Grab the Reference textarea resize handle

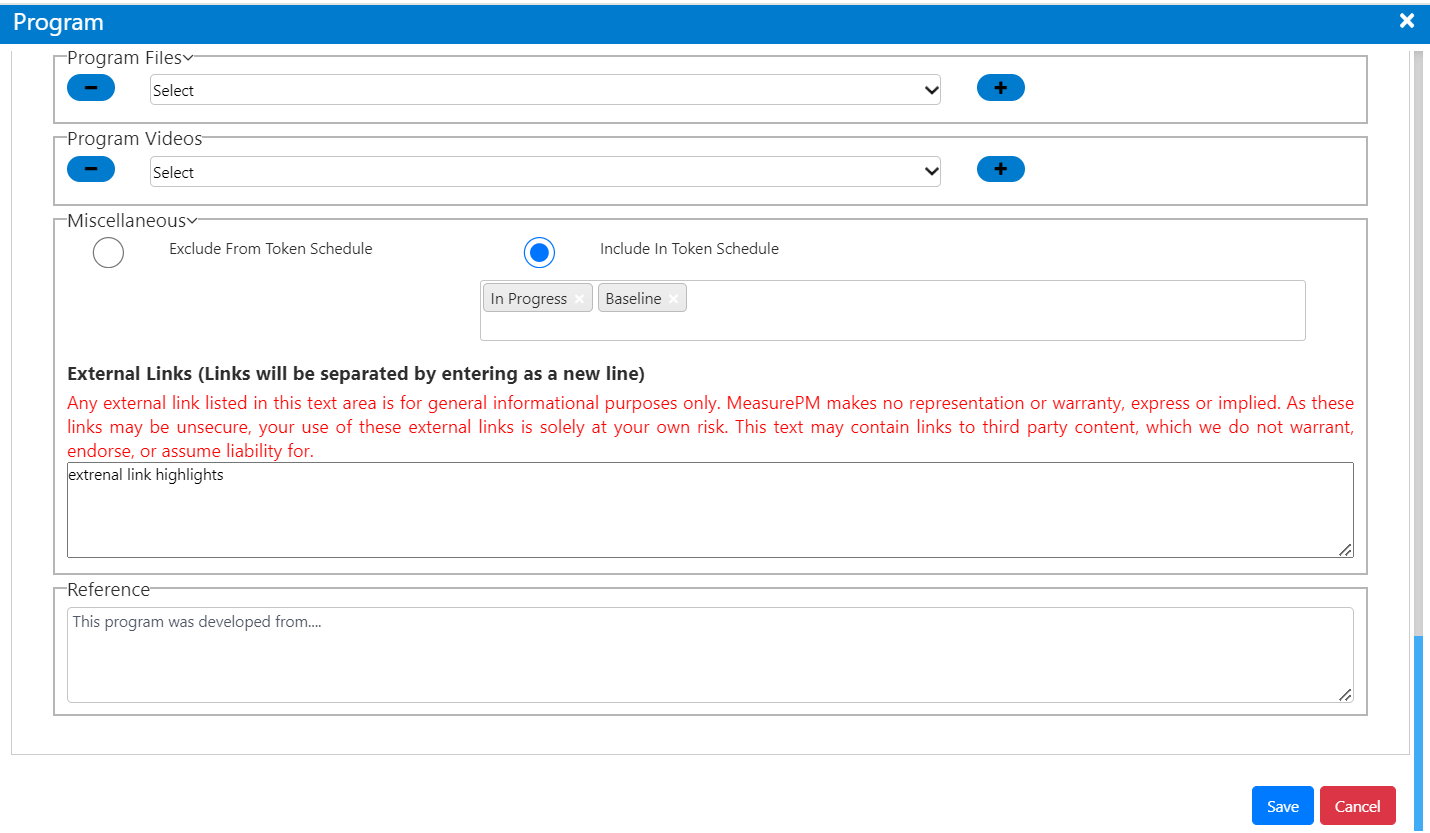1346,695
